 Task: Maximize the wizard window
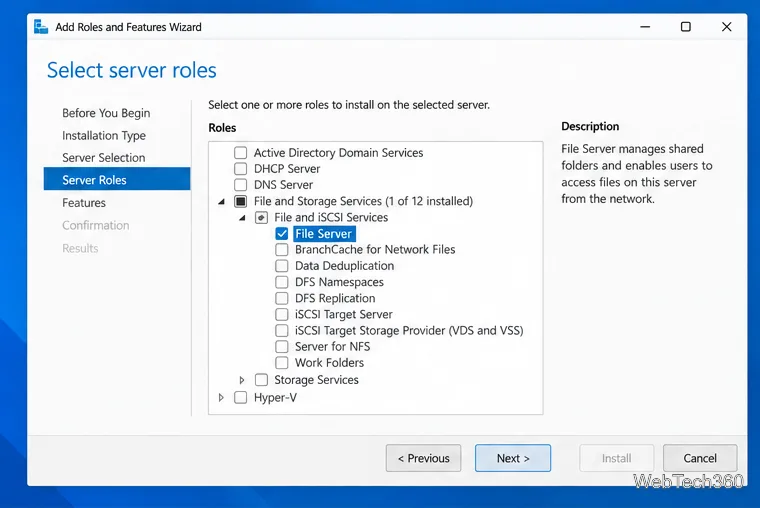pyautogui.click(x=686, y=27)
